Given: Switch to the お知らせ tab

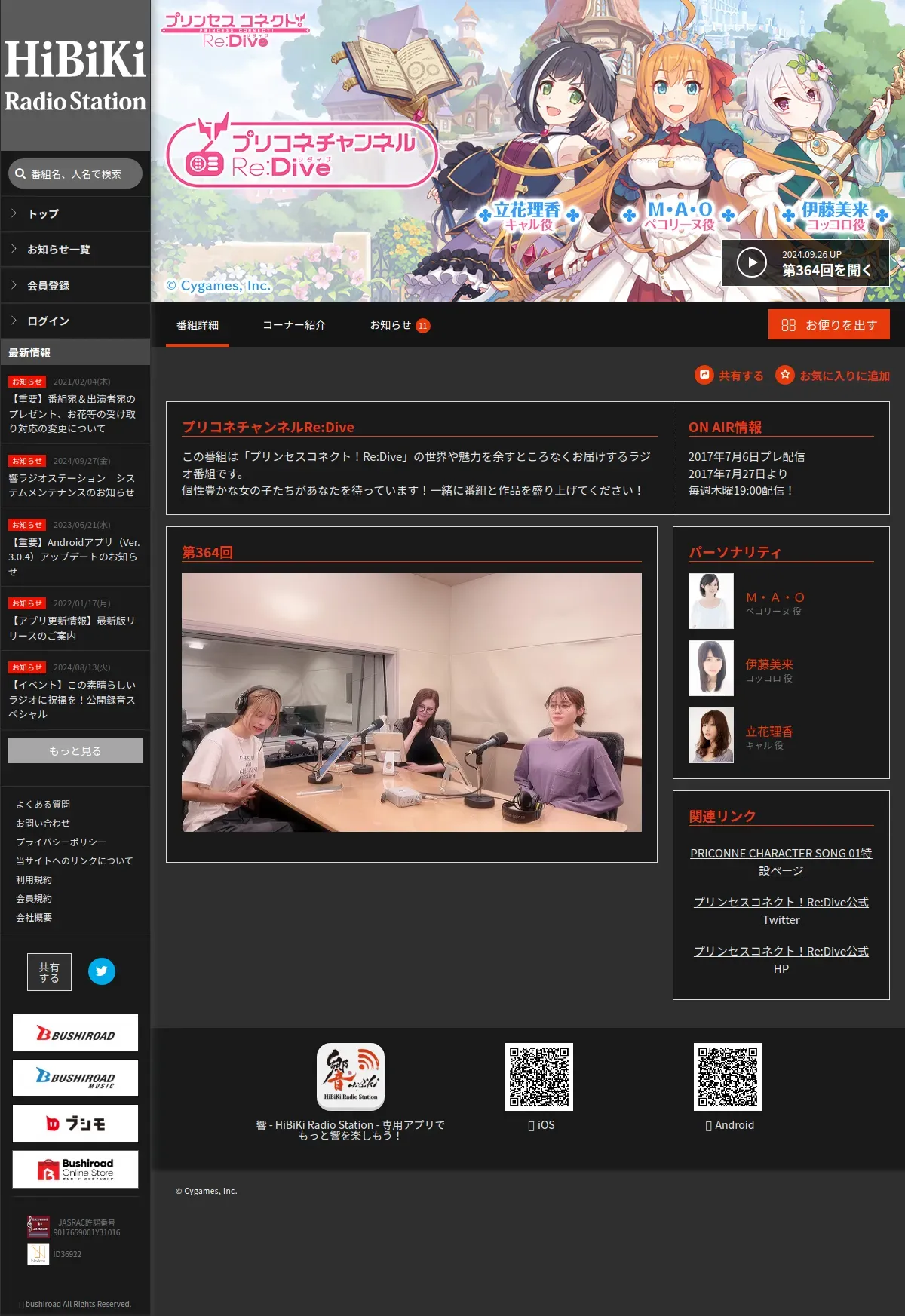Looking at the screenshot, I should point(400,325).
